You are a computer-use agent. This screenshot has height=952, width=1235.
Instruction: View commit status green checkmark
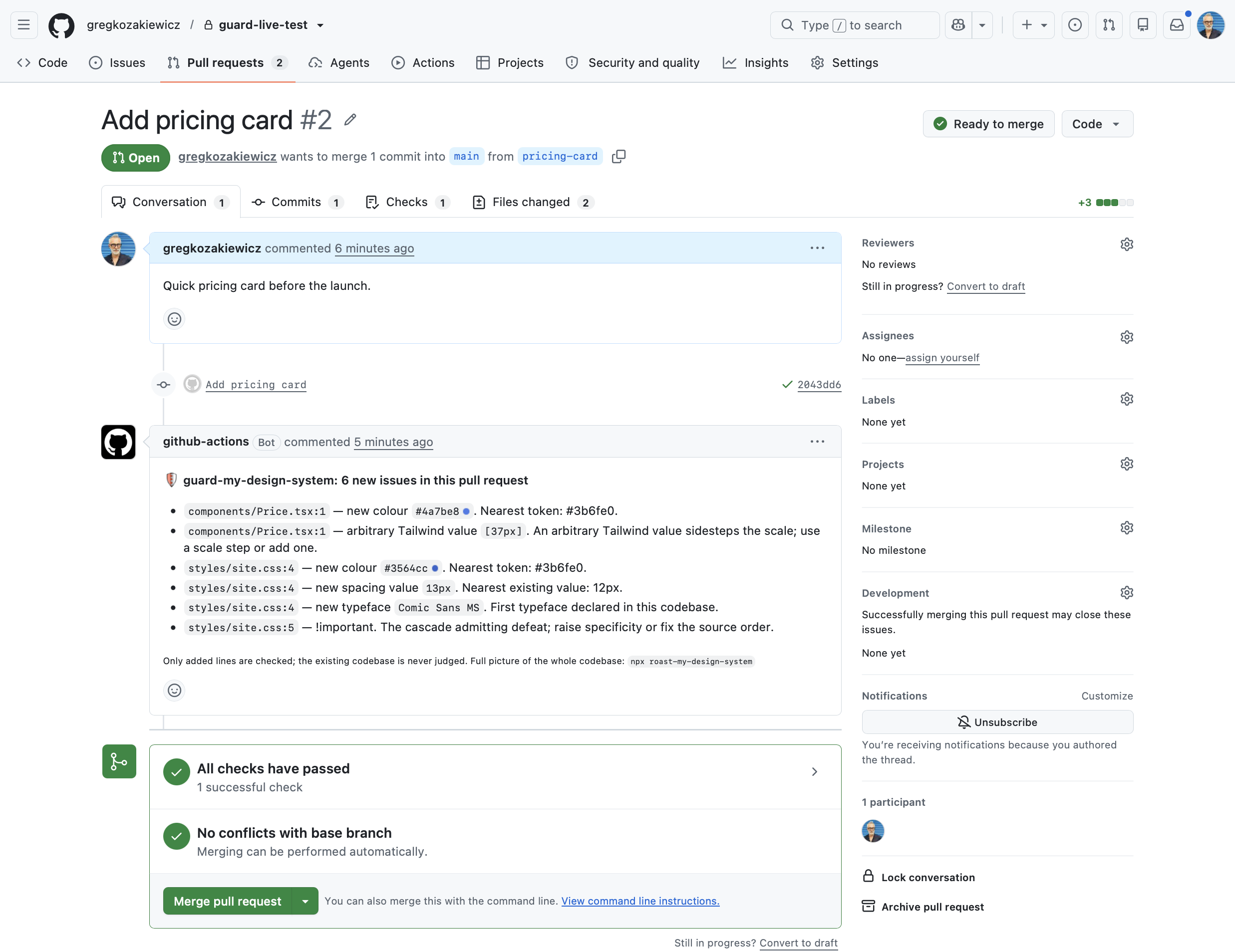pyautogui.click(x=787, y=384)
